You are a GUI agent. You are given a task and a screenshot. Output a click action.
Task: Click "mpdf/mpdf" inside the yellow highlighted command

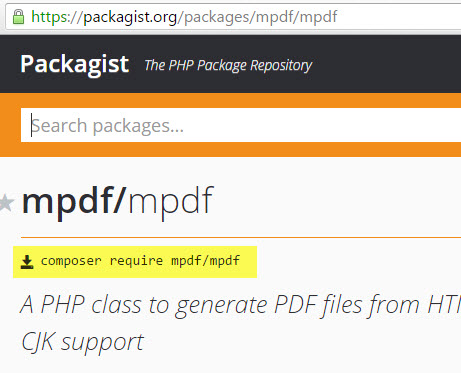(x=205, y=261)
